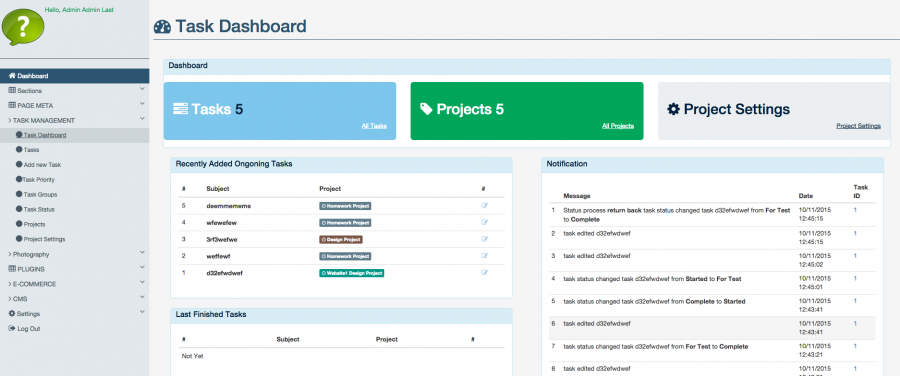Image resolution: width=900 pixels, height=376 pixels.
Task: Click greeting text Hello, Admin Admin Last
Action: [79, 10]
